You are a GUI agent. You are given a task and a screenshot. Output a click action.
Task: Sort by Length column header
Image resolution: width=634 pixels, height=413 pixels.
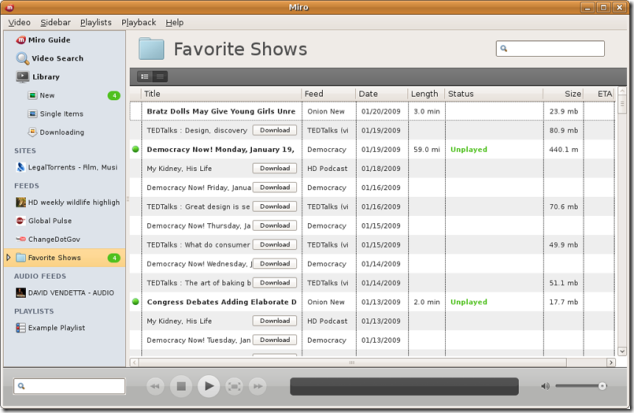[x=426, y=94]
